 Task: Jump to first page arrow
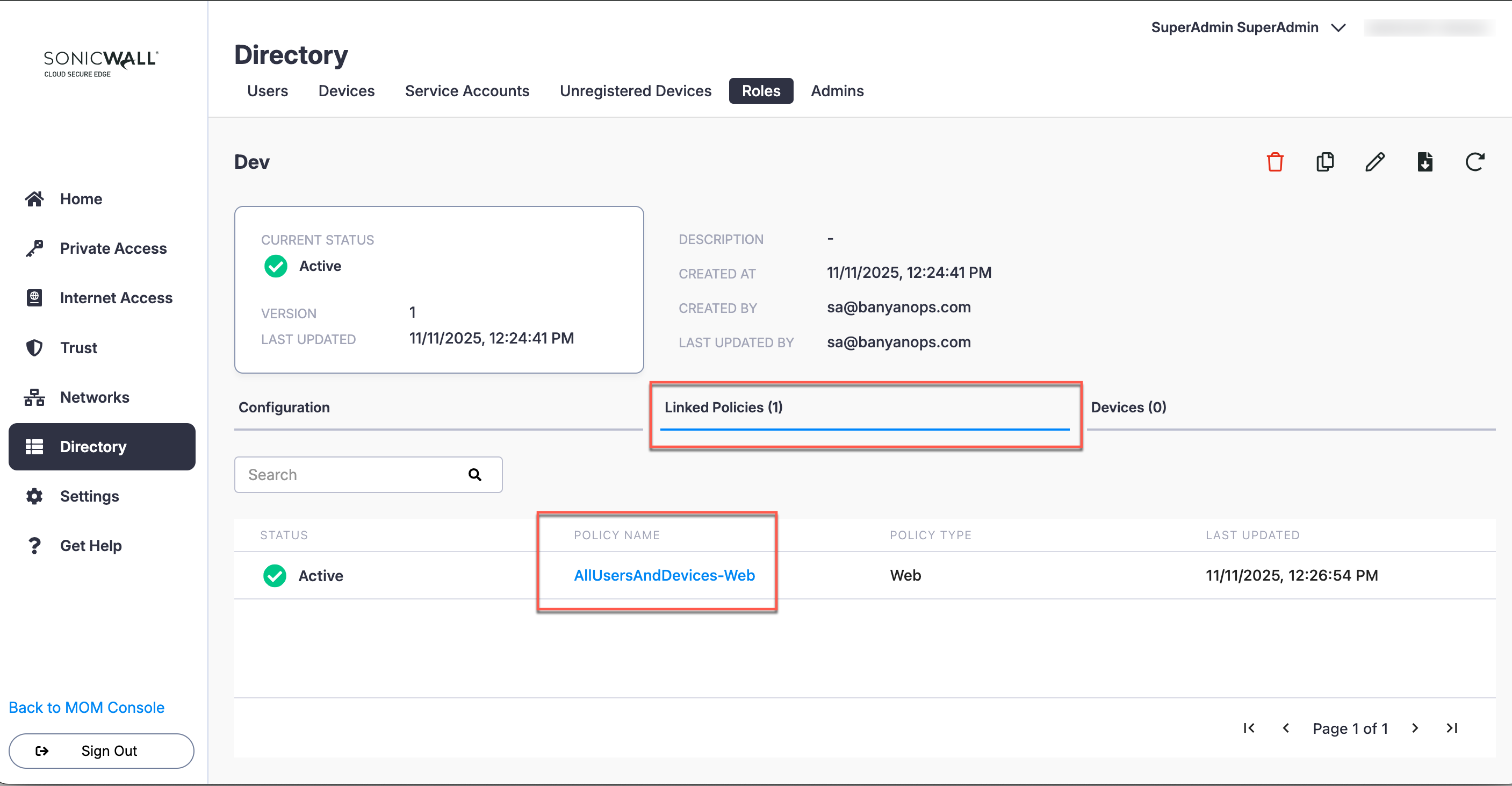tap(1249, 728)
